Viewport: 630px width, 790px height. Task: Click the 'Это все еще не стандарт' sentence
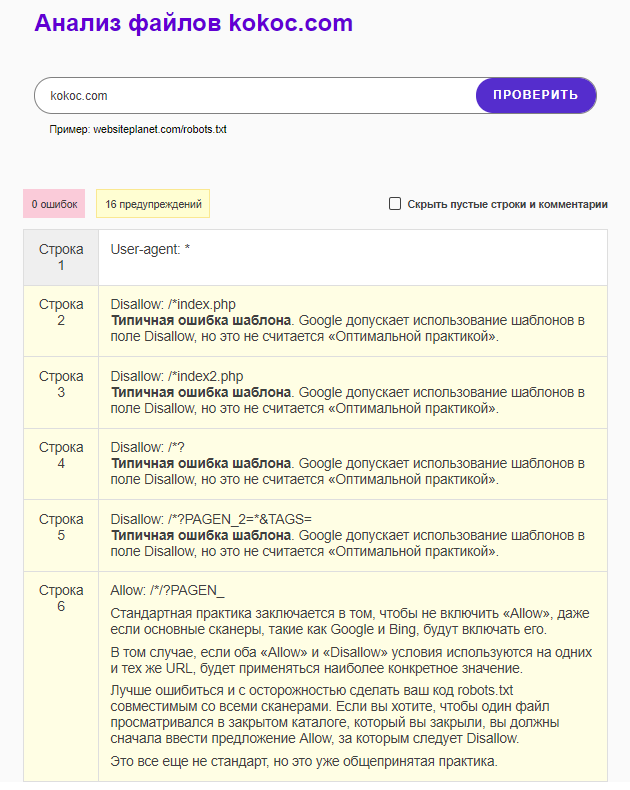304,761
